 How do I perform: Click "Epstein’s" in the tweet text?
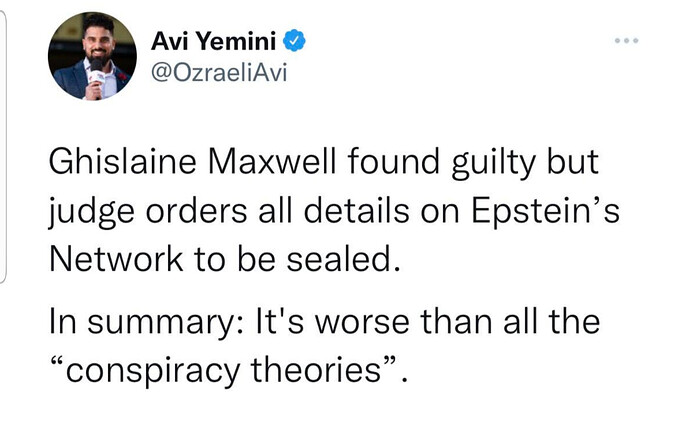click(x=546, y=212)
